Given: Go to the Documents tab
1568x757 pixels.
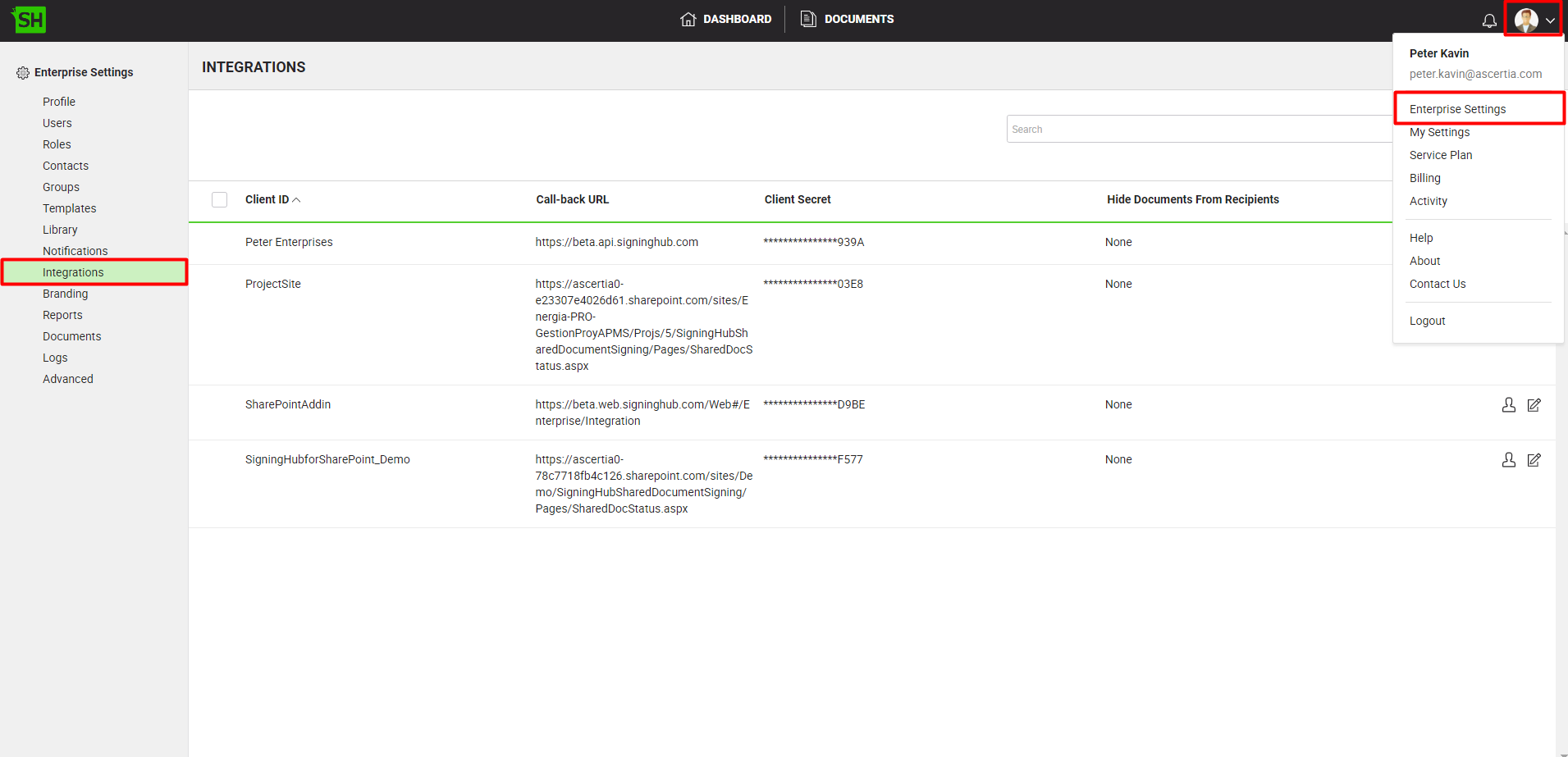Looking at the screenshot, I should point(848,19).
